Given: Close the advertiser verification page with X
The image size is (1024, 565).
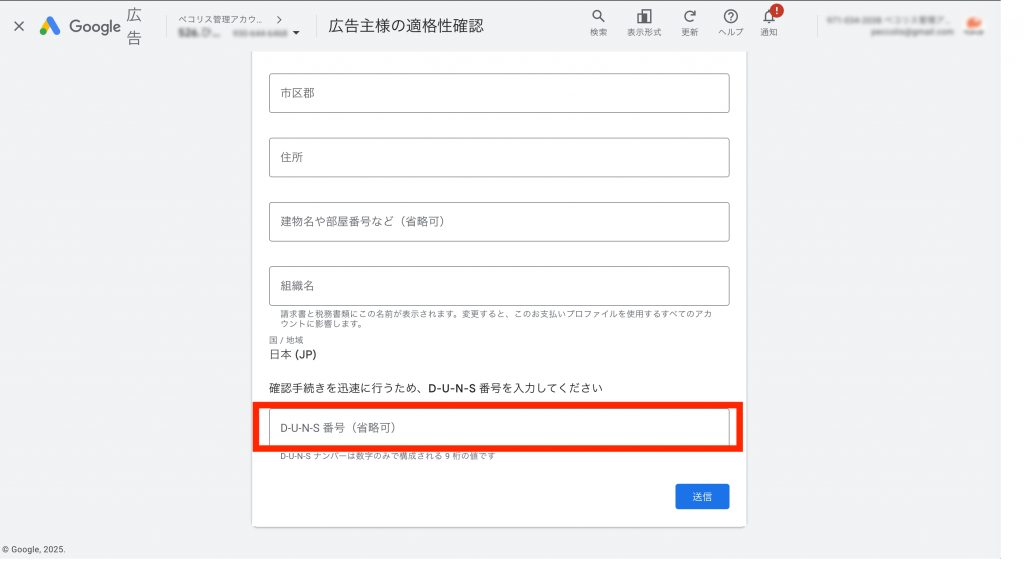Looking at the screenshot, I should coord(19,26).
